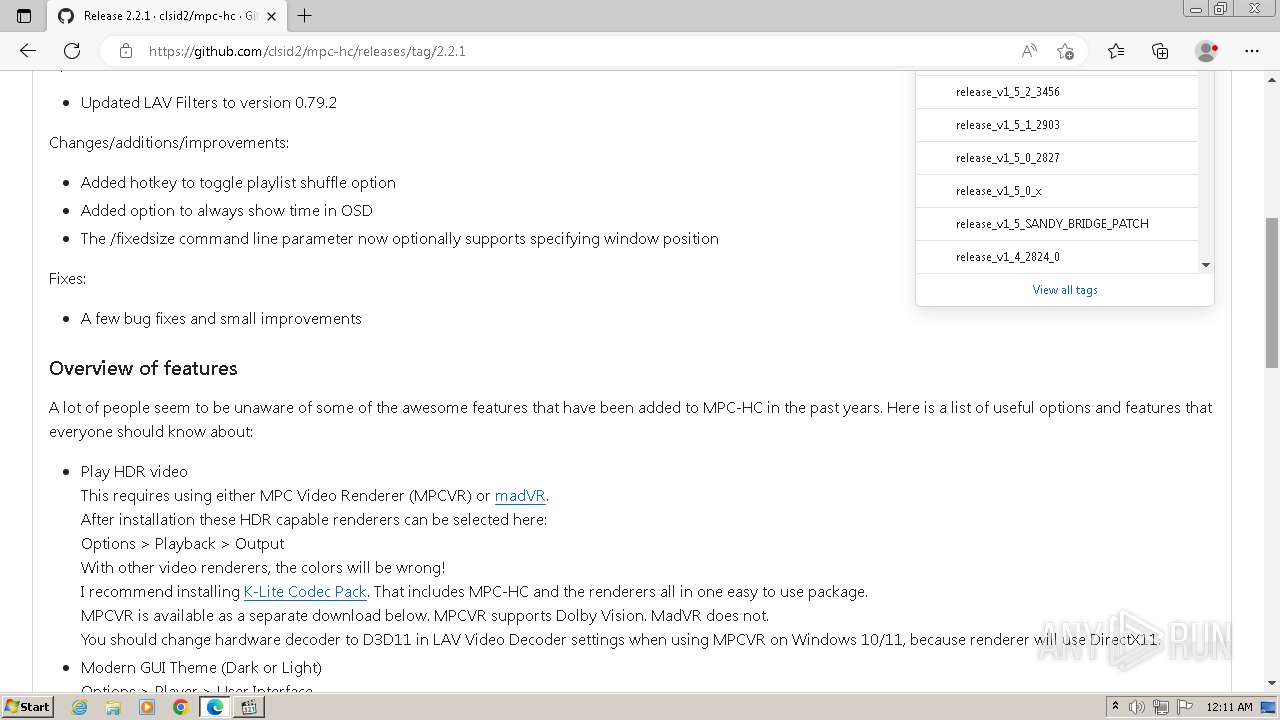Open the browser profile avatar

point(1206,51)
